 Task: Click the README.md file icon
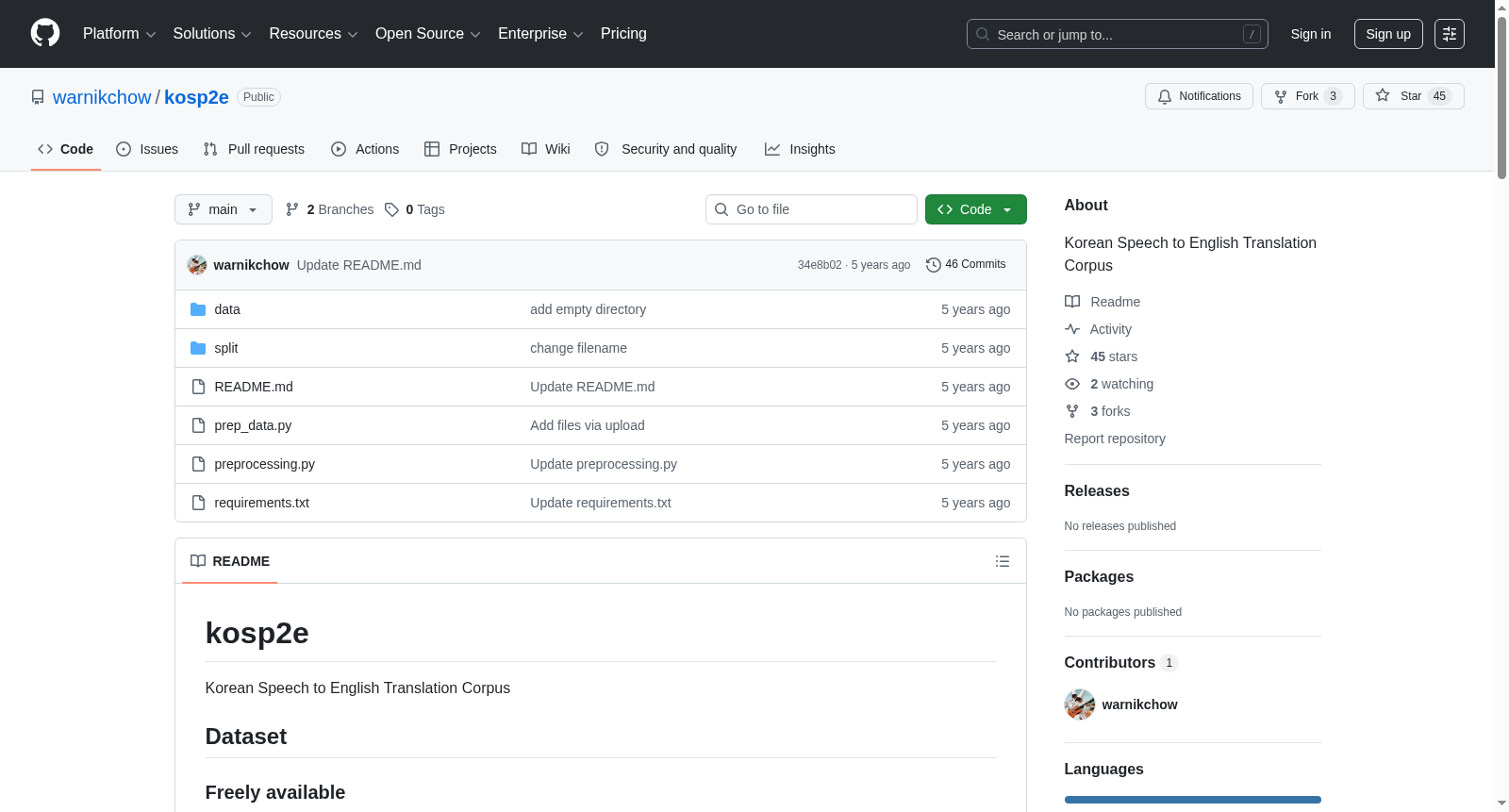198,387
